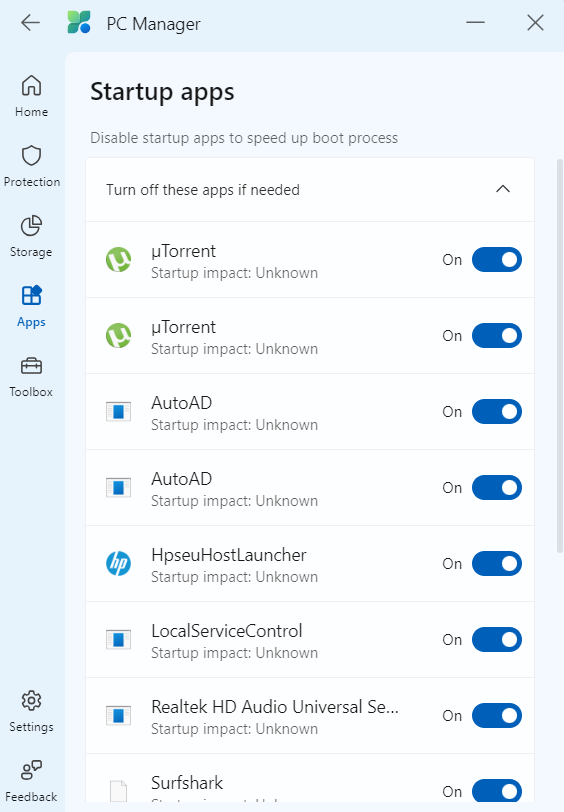Switch off Realtek HD Audio toggle

click(x=497, y=716)
